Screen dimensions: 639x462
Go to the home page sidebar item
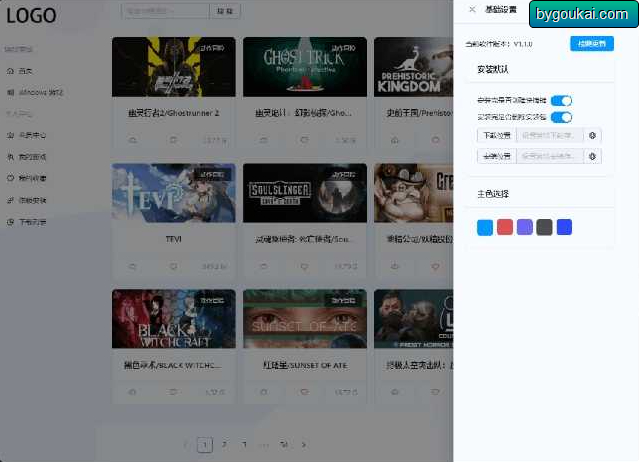pyautogui.click(x=25, y=71)
